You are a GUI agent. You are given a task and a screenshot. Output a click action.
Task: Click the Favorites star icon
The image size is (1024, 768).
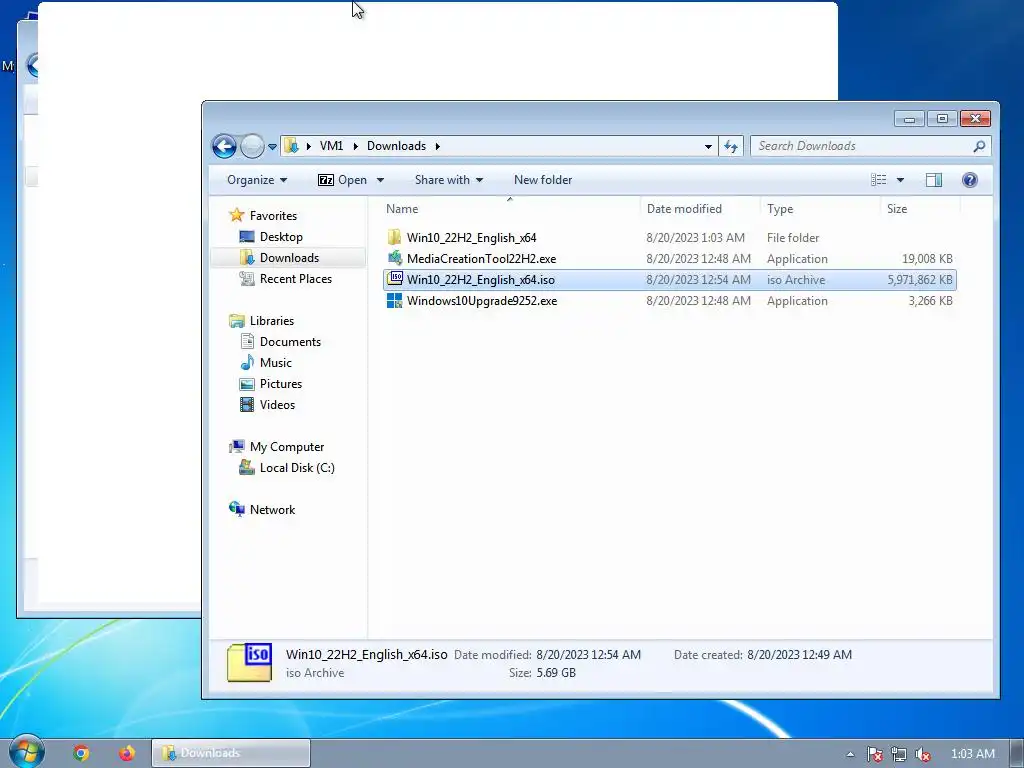pos(236,215)
